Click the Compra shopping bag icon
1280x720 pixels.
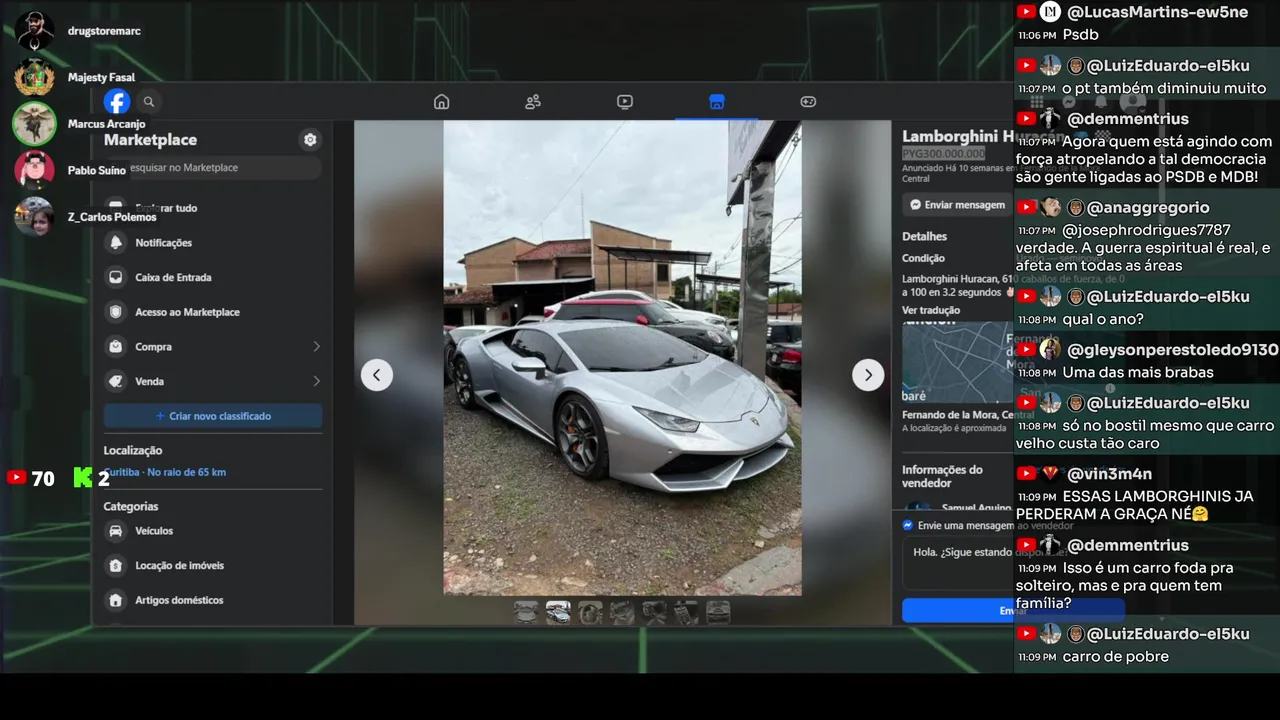coord(116,347)
